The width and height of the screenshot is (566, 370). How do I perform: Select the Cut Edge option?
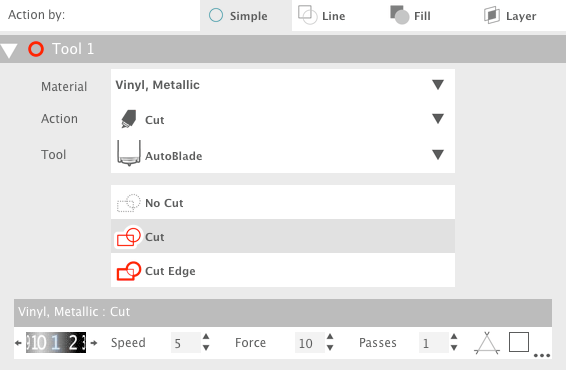(x=283, y=270)
